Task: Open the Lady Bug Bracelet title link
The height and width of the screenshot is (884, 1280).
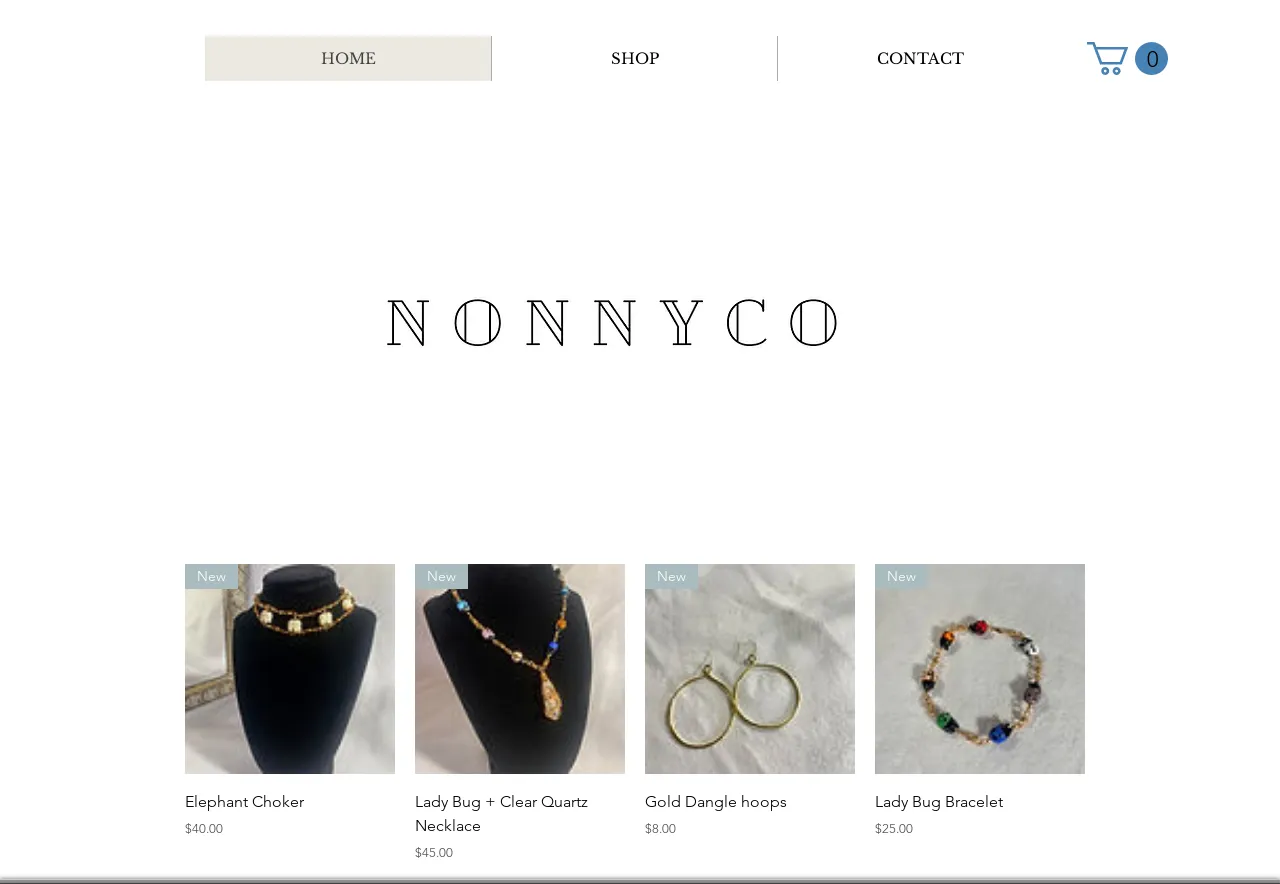Action: [x=939, y=802]
